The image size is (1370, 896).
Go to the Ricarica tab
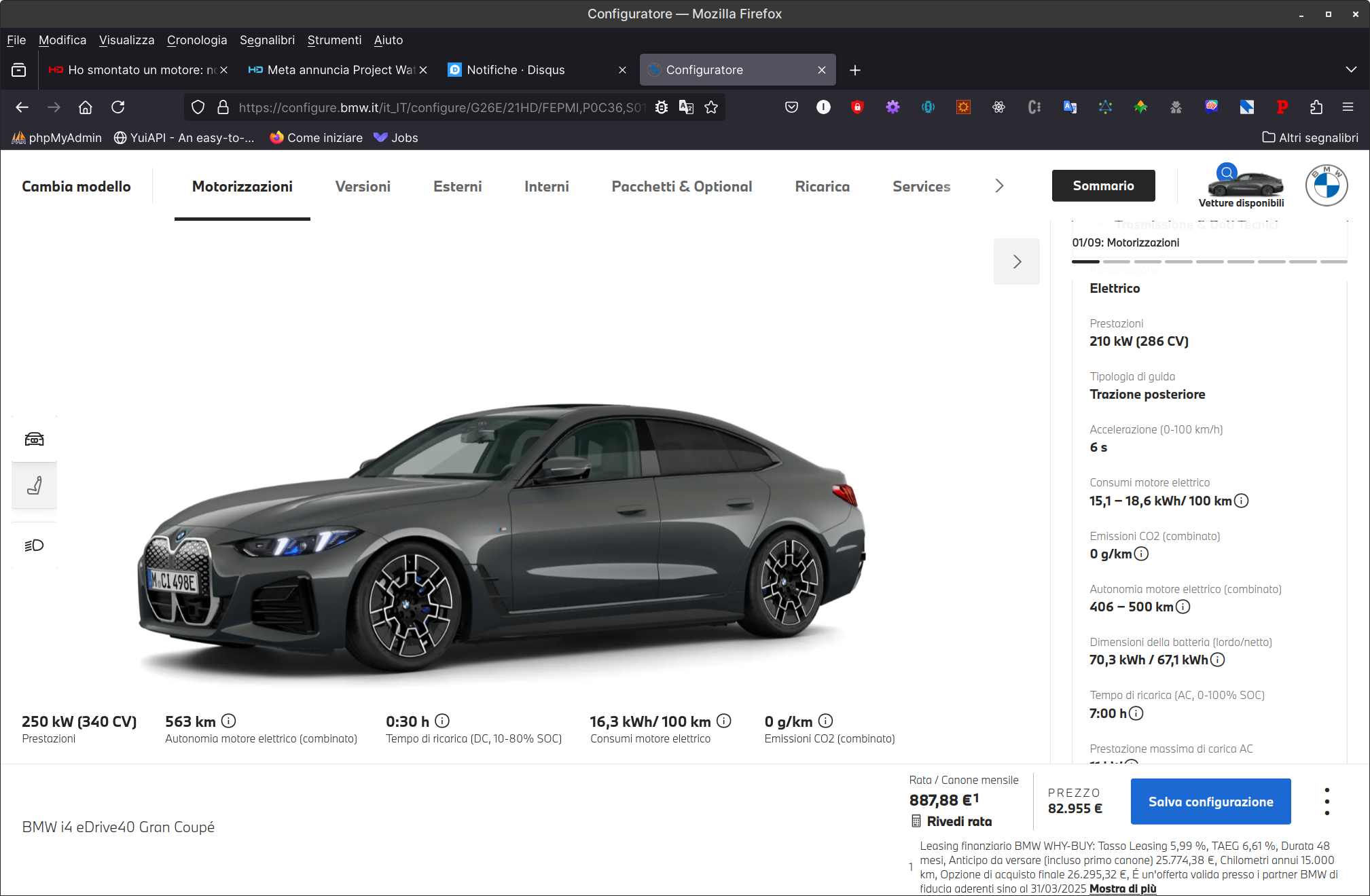click(x=823, y=187)
